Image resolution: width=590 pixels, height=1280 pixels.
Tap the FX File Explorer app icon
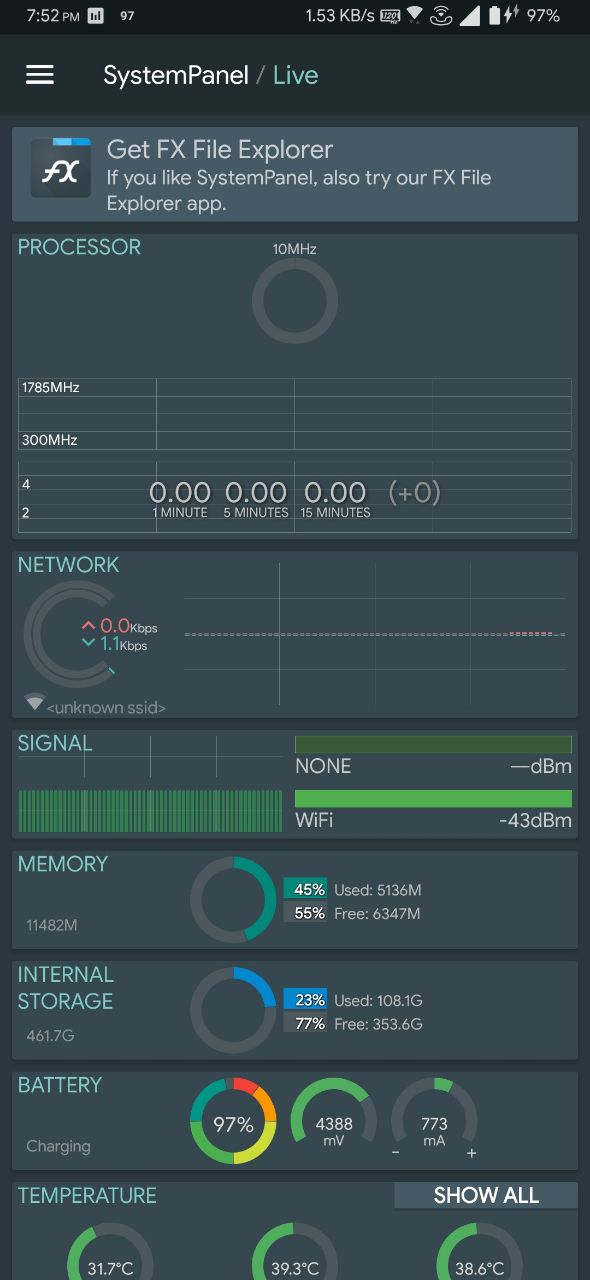point(61,167)
